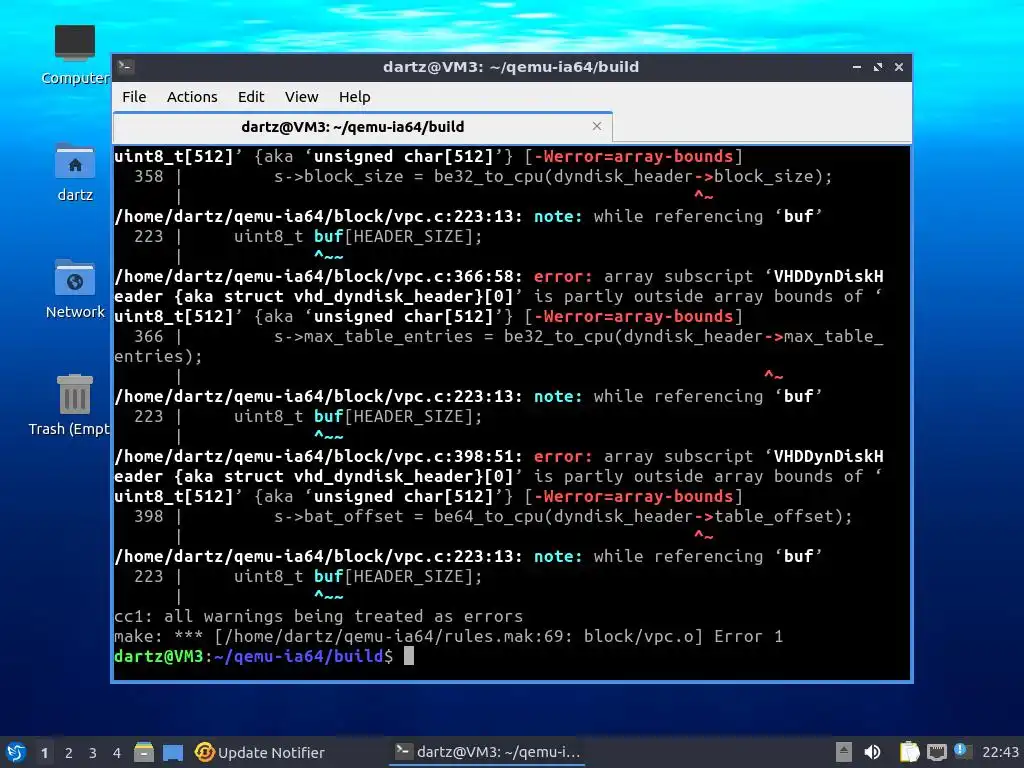Click the removable media eject tray icon
Image resolution: width=1024 pixels, height=768 pixels.
pyautogui.click(x=844, y=752)
